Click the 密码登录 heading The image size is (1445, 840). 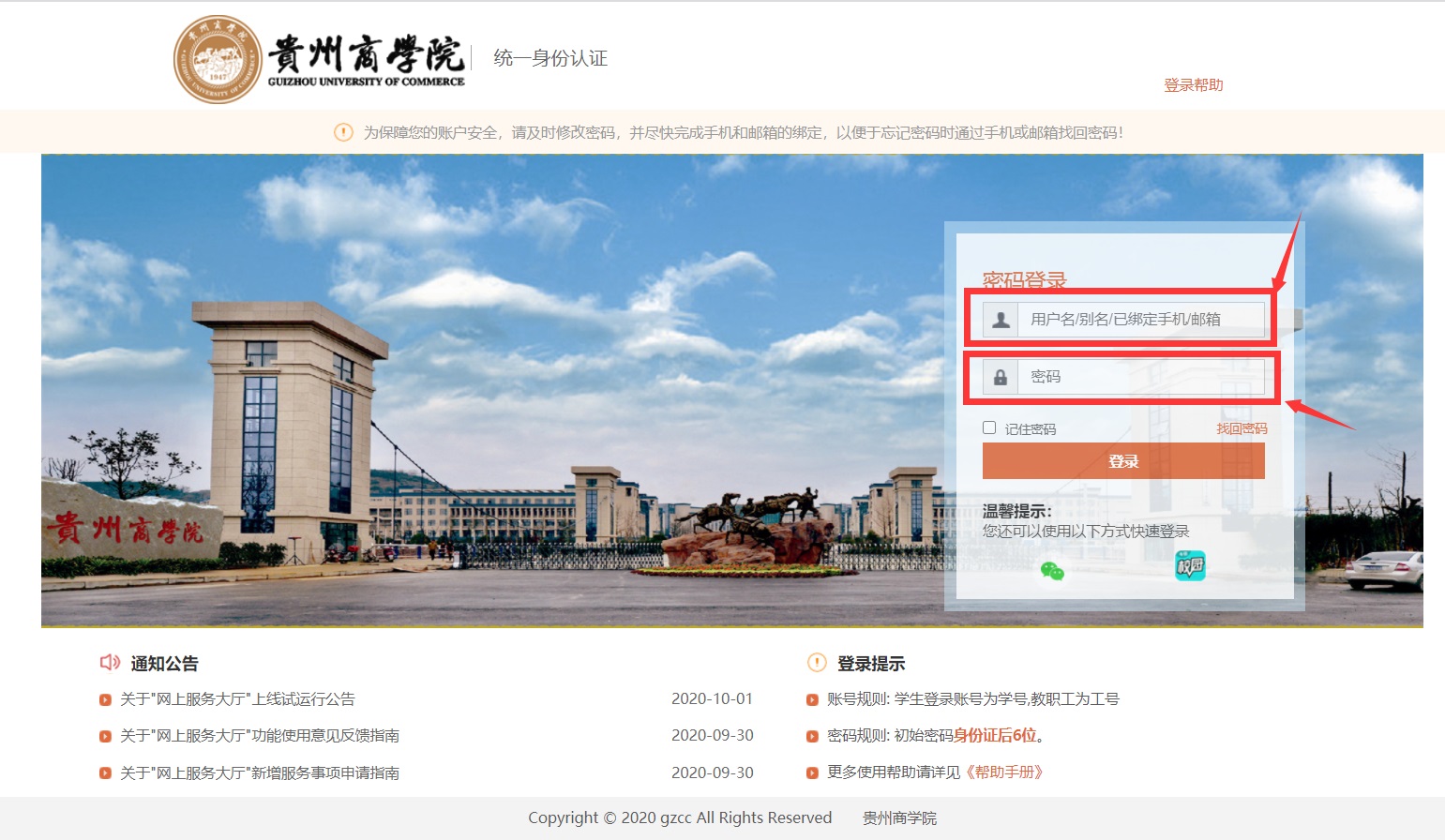tap(1024, 279)
